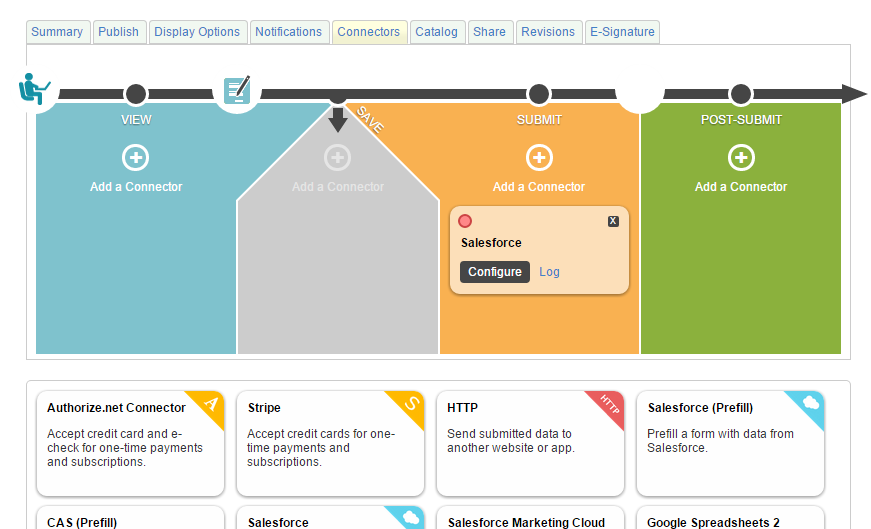Go to the E-Signature tab
This screenshot has height=529, width=871.
[622, 32]
